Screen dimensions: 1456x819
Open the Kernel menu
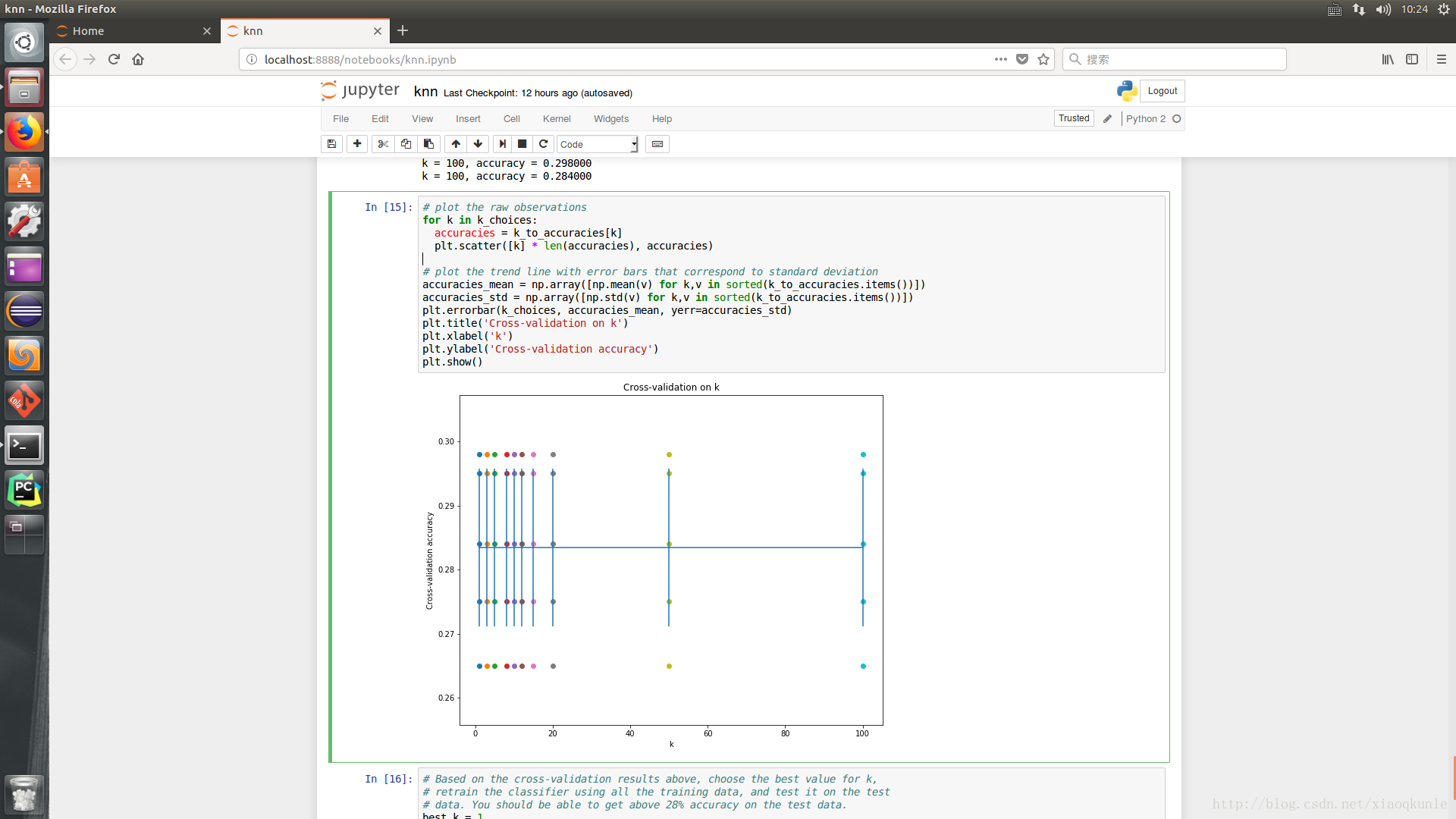click(x=557, y=119)
